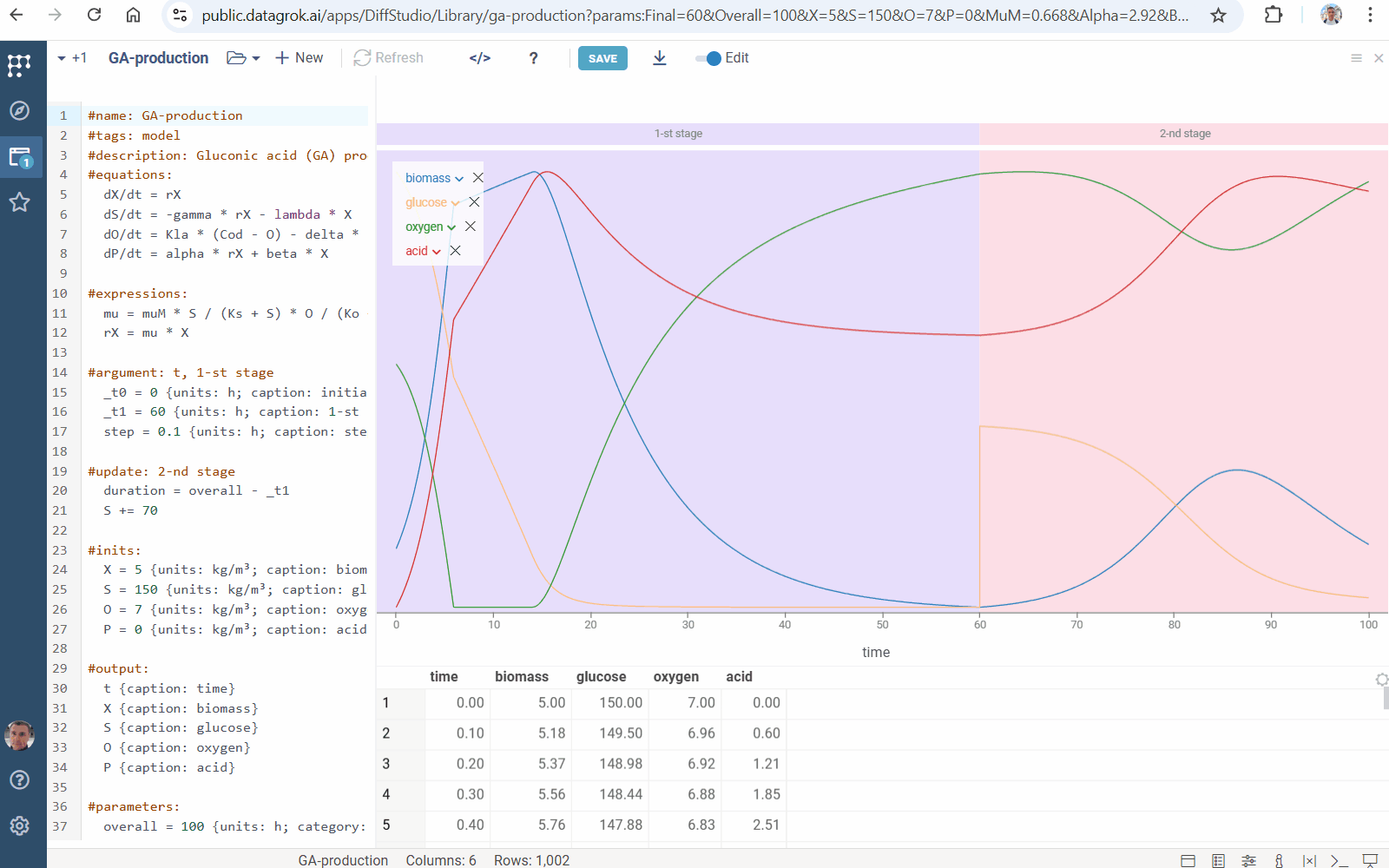
Task: Open Datagrok settings gear in sidebar
Action: [x=19, y=825]
